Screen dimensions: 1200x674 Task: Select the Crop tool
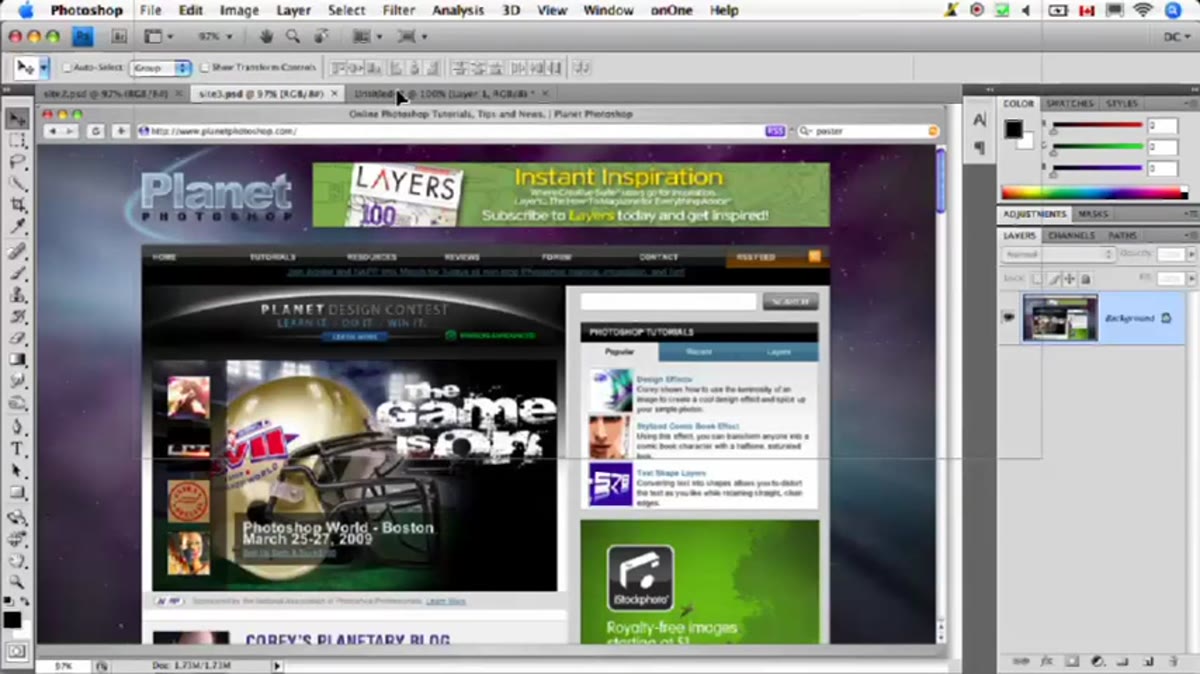click(x=17, y=205)
